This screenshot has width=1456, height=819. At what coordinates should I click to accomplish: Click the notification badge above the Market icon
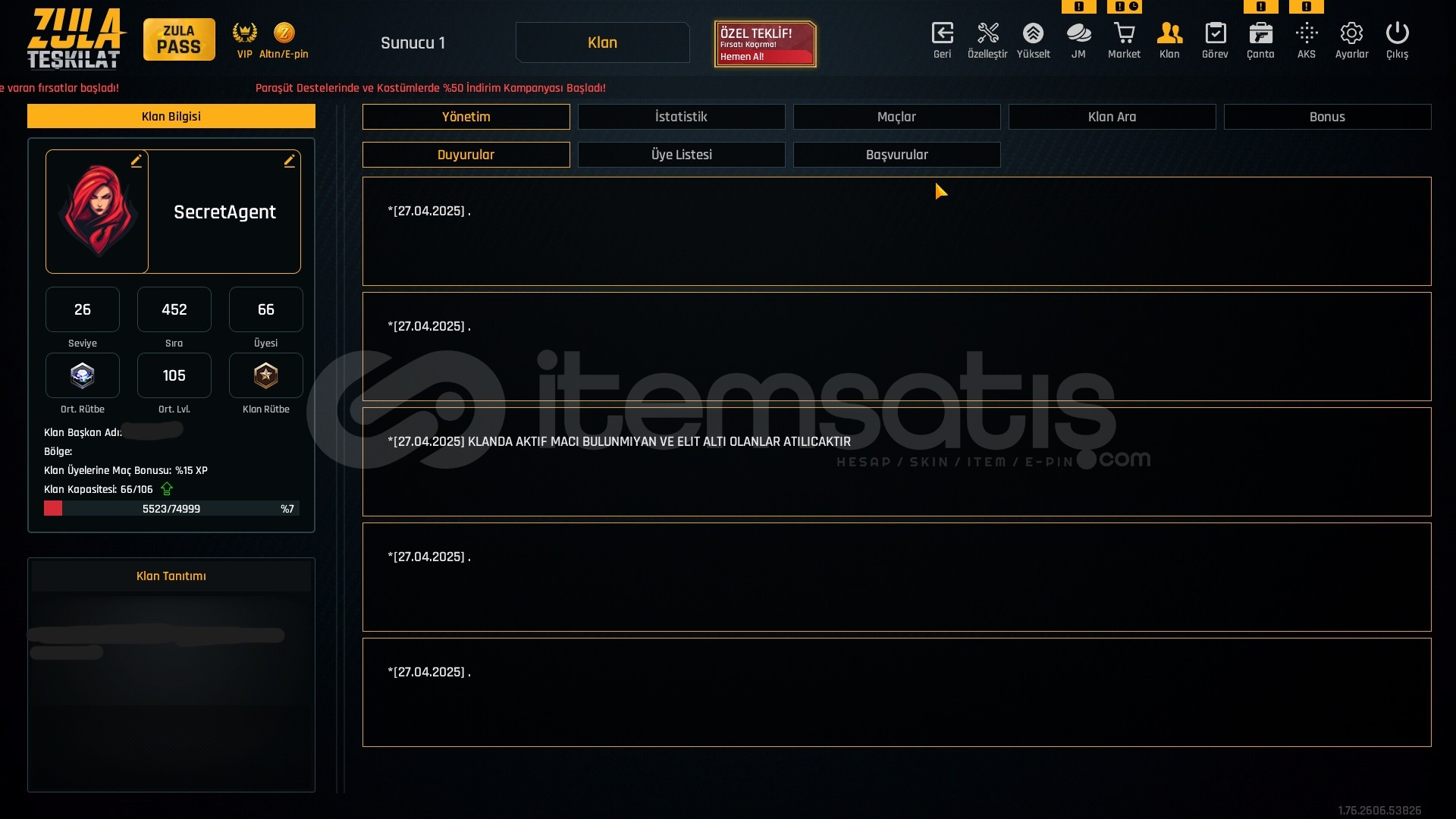pyautogui.click(x=1124, y=6)
